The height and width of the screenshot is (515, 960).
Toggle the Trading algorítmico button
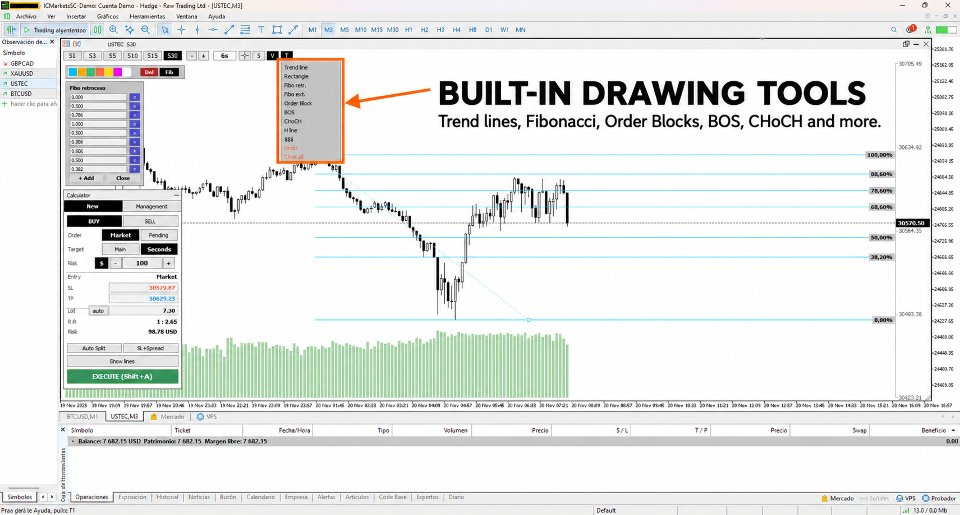pyautogui.click(x=54, y=29)
